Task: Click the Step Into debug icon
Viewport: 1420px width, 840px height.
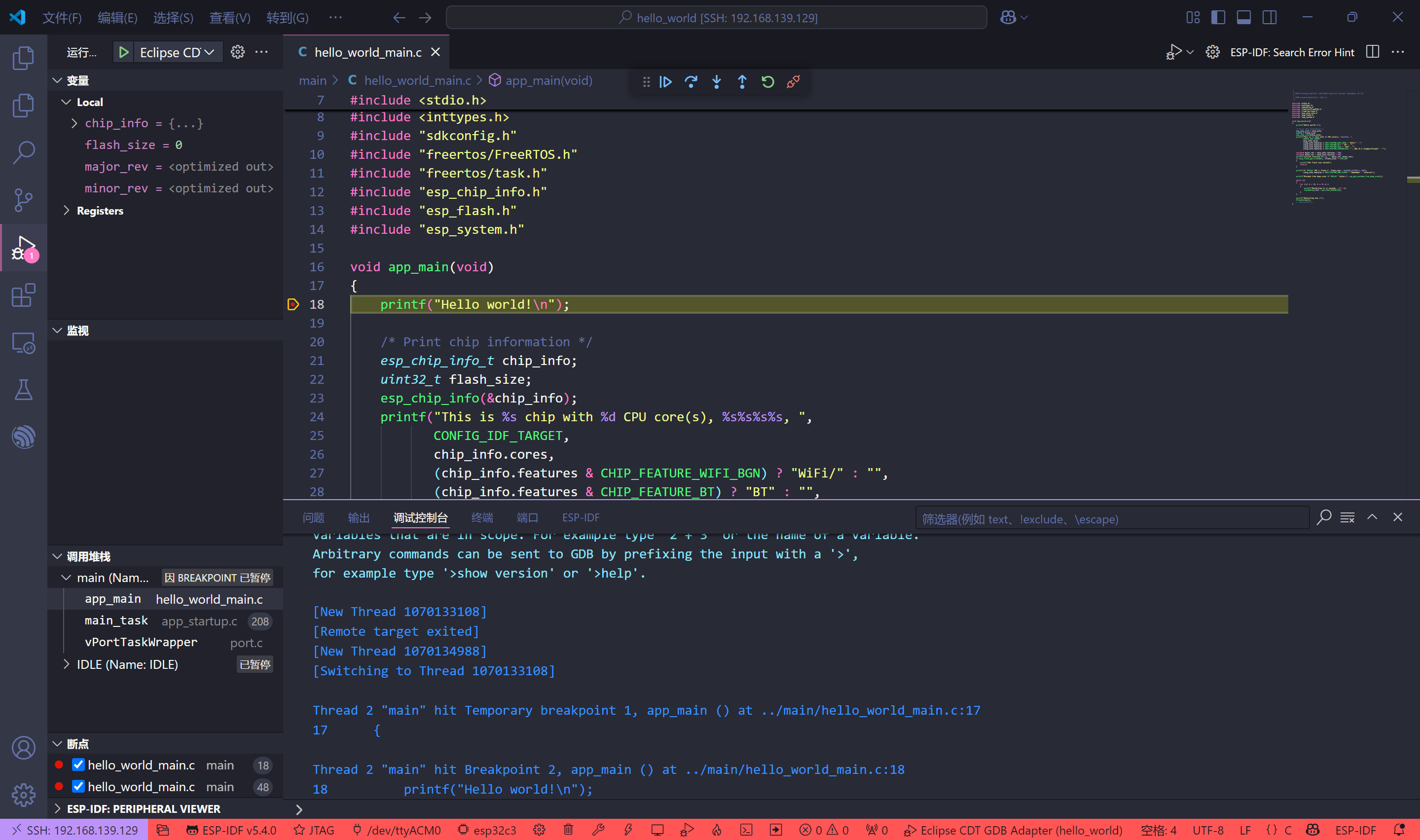Action: click(717, 81)
